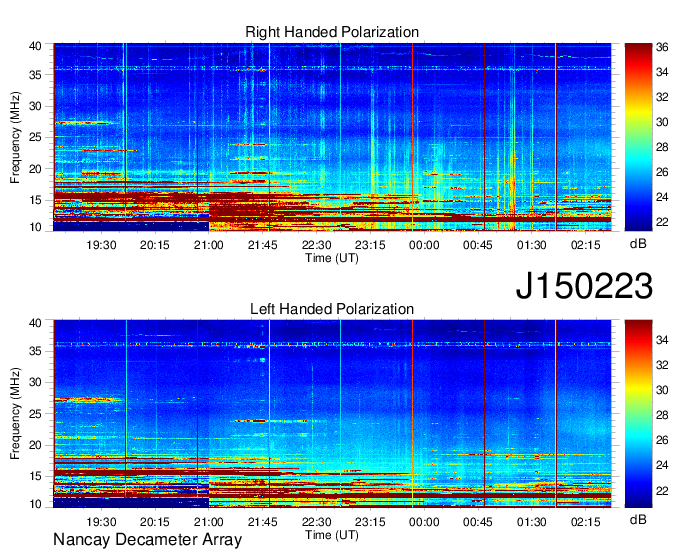Click the bottom plot's color scale bar
This screenshot has width=680, height=552.
click(x=638, y=414)
